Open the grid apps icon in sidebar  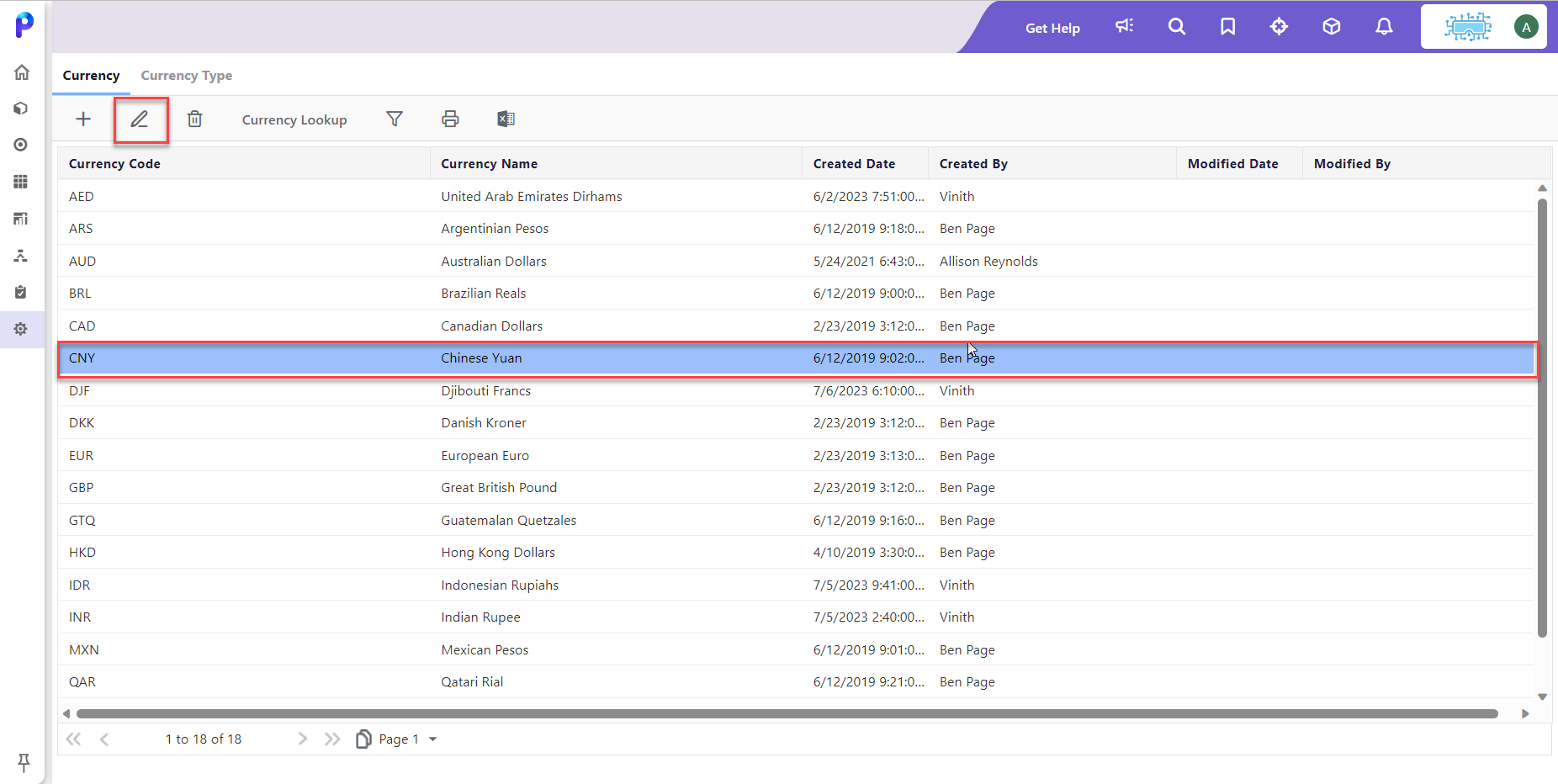(21, 182)
